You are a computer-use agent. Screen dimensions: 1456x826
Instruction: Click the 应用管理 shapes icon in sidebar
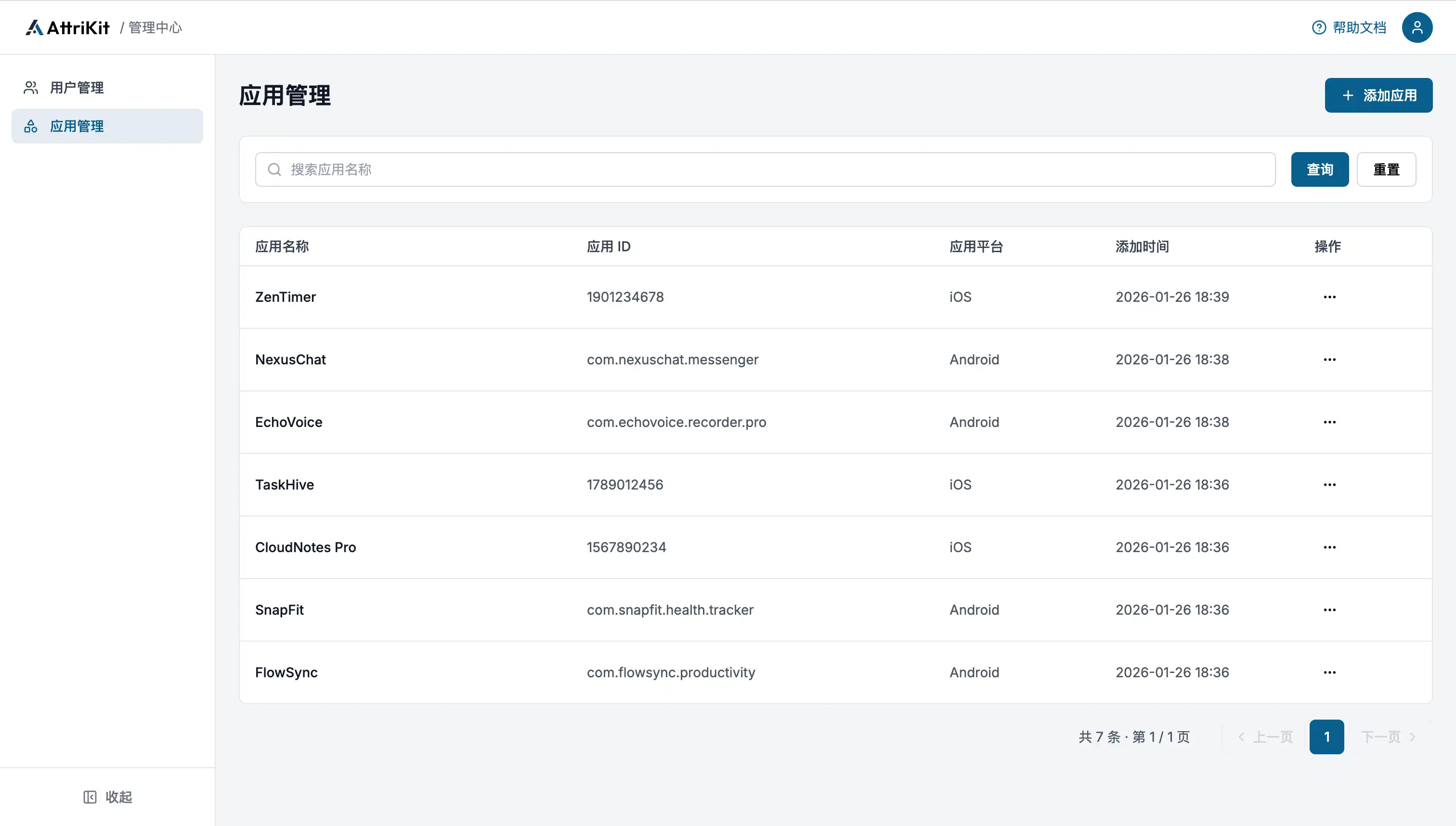(31, 126)
